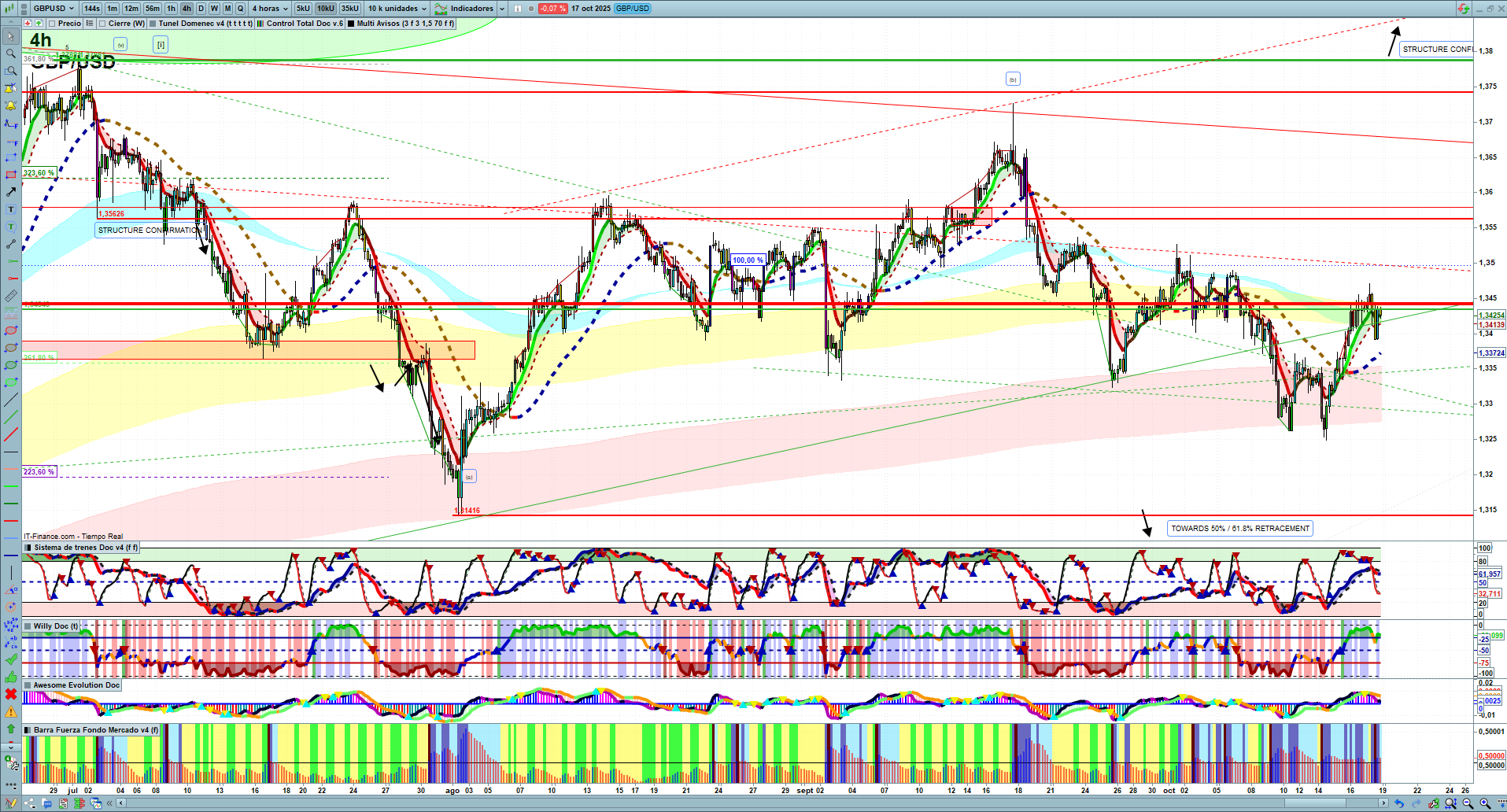Open the 10 k unidades dropdown

click(x=397, y=9)
